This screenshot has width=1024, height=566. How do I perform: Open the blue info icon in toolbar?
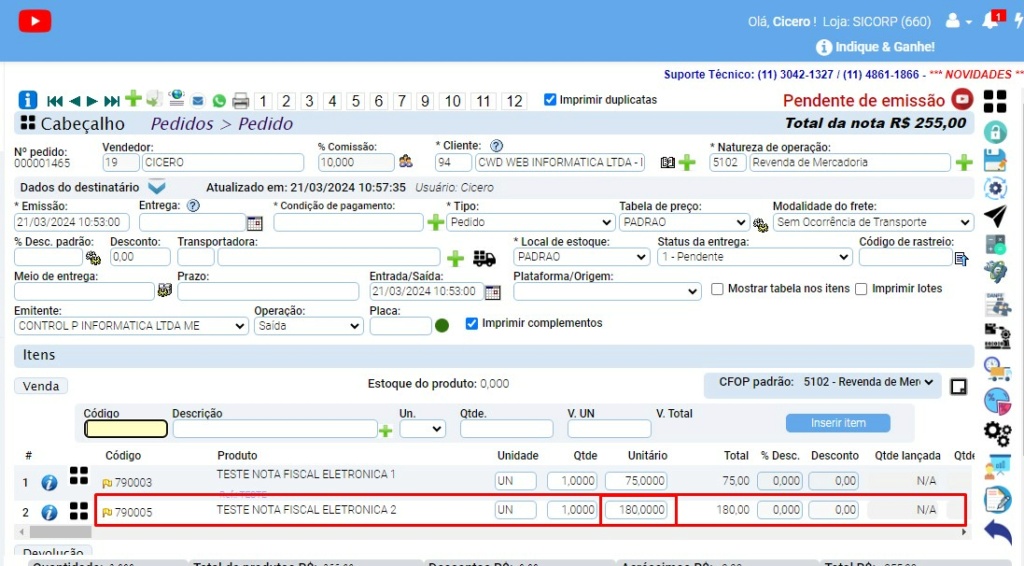coord(27,100)
